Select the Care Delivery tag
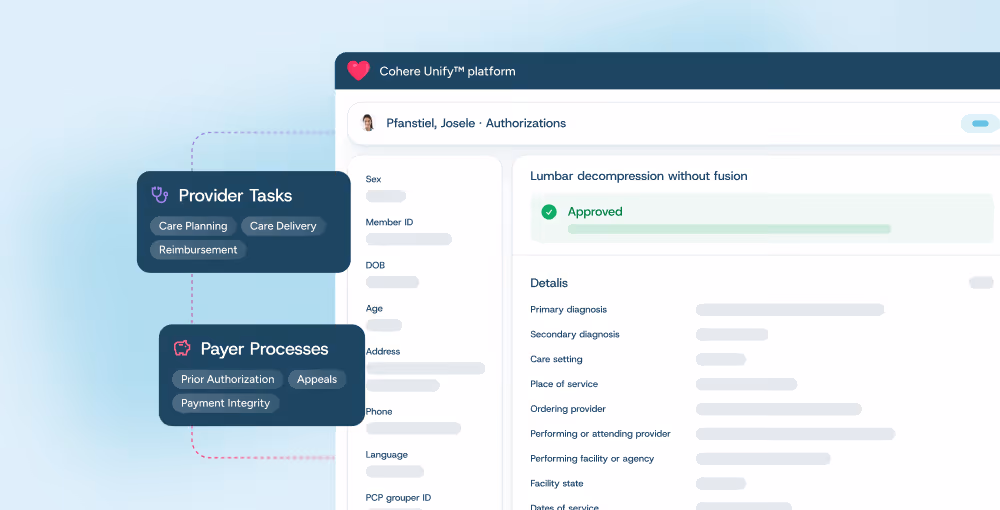 [283, 226]
